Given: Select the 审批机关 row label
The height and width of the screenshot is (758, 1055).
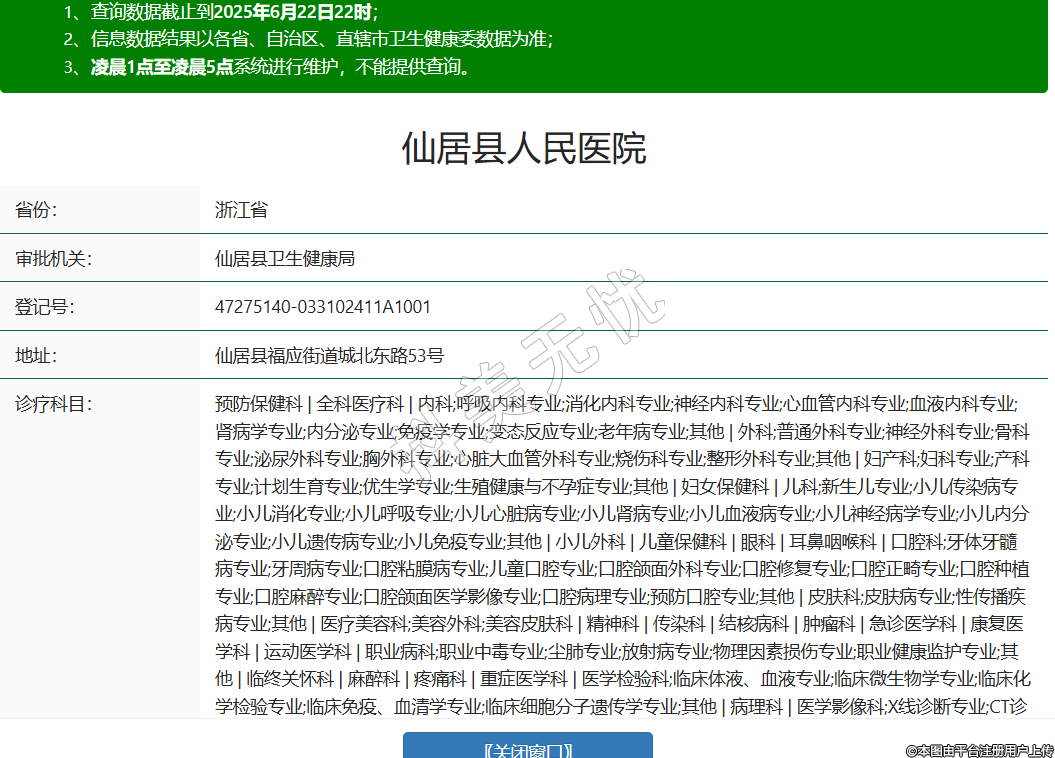Looking at the screenshot, I should (53, 259).
